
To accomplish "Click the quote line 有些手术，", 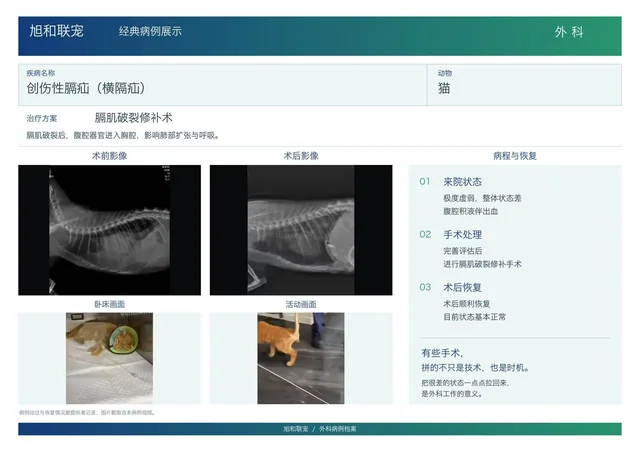I will click(442, 353).
